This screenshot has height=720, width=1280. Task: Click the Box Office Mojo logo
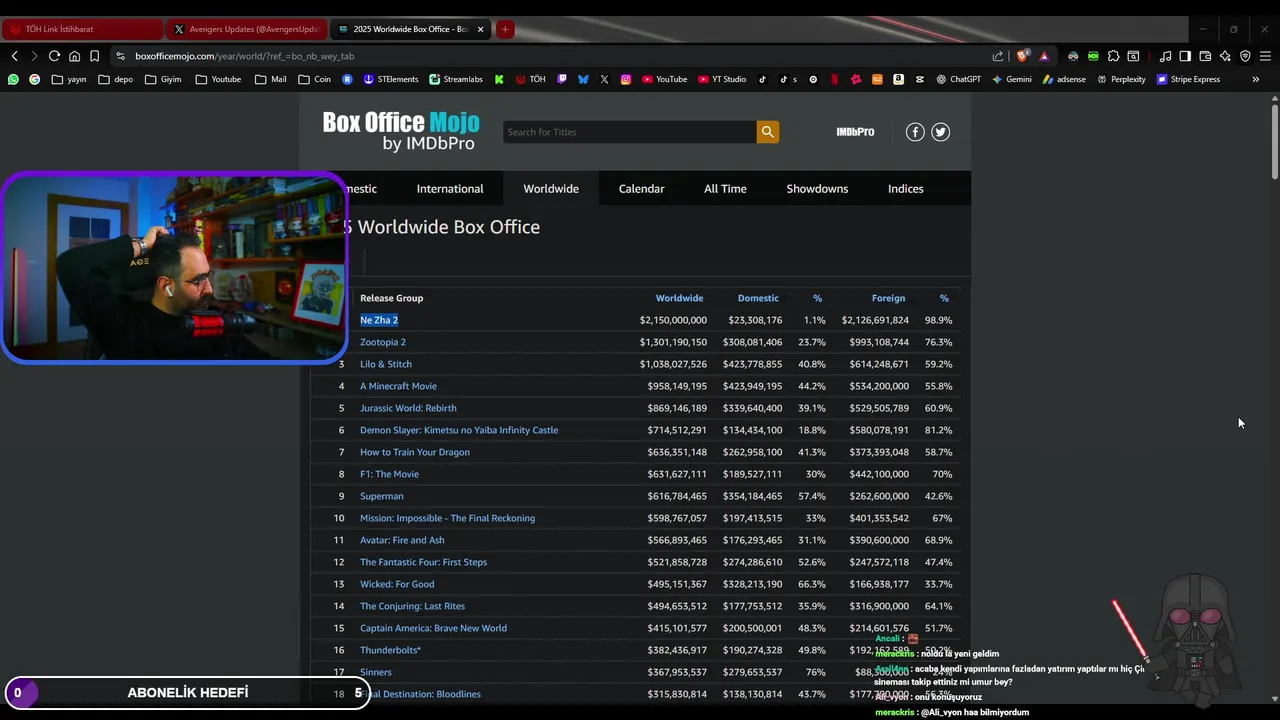(x=401, y=131)
